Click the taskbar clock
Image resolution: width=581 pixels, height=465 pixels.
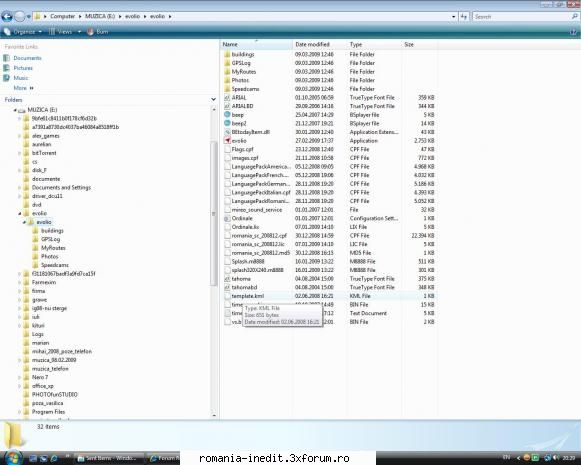pos(569,458)
